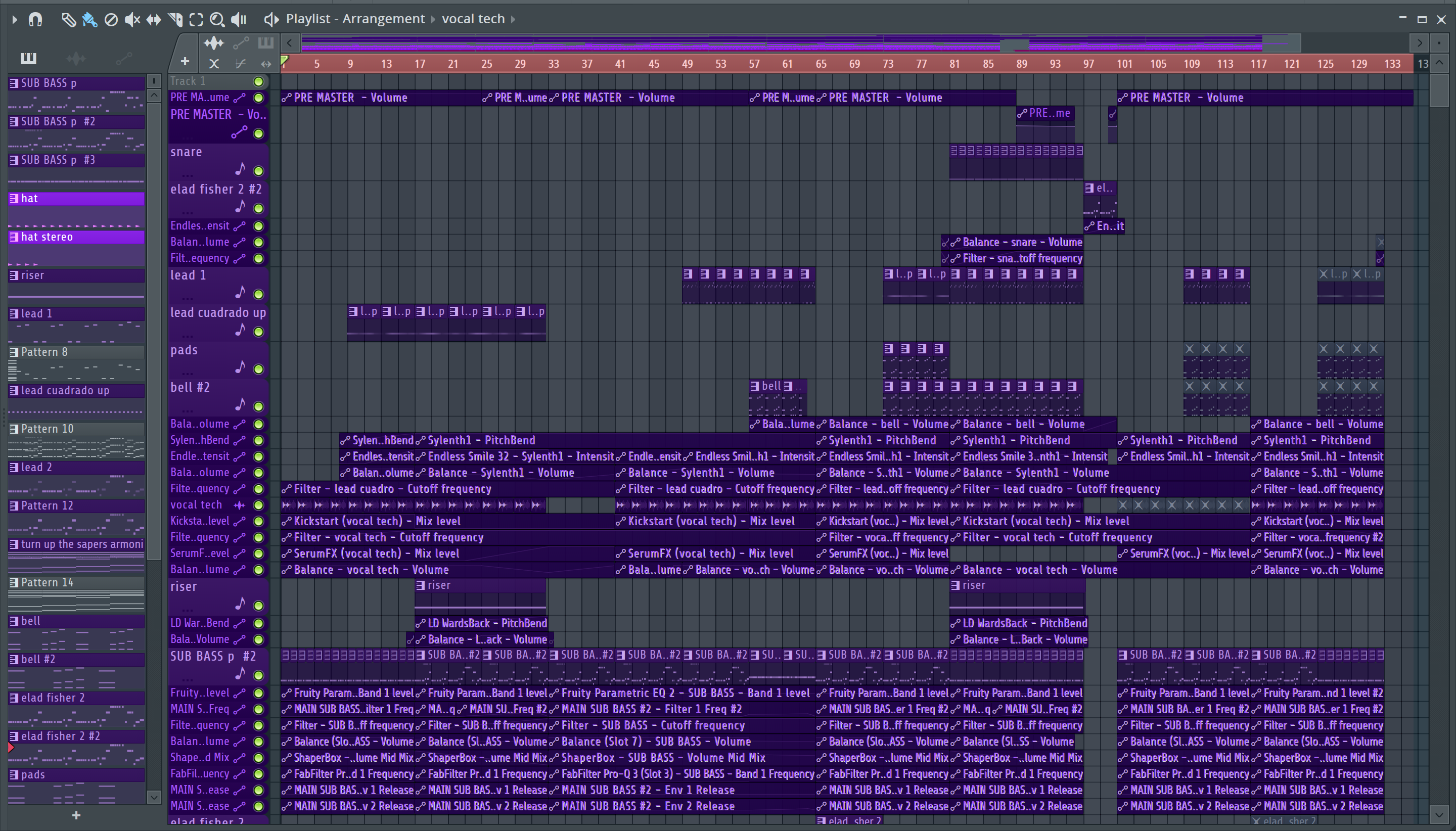Click the playlist vertical scrollbar thumb
This screenshot has width=1456, height=831.
[x=1439, y=89]
